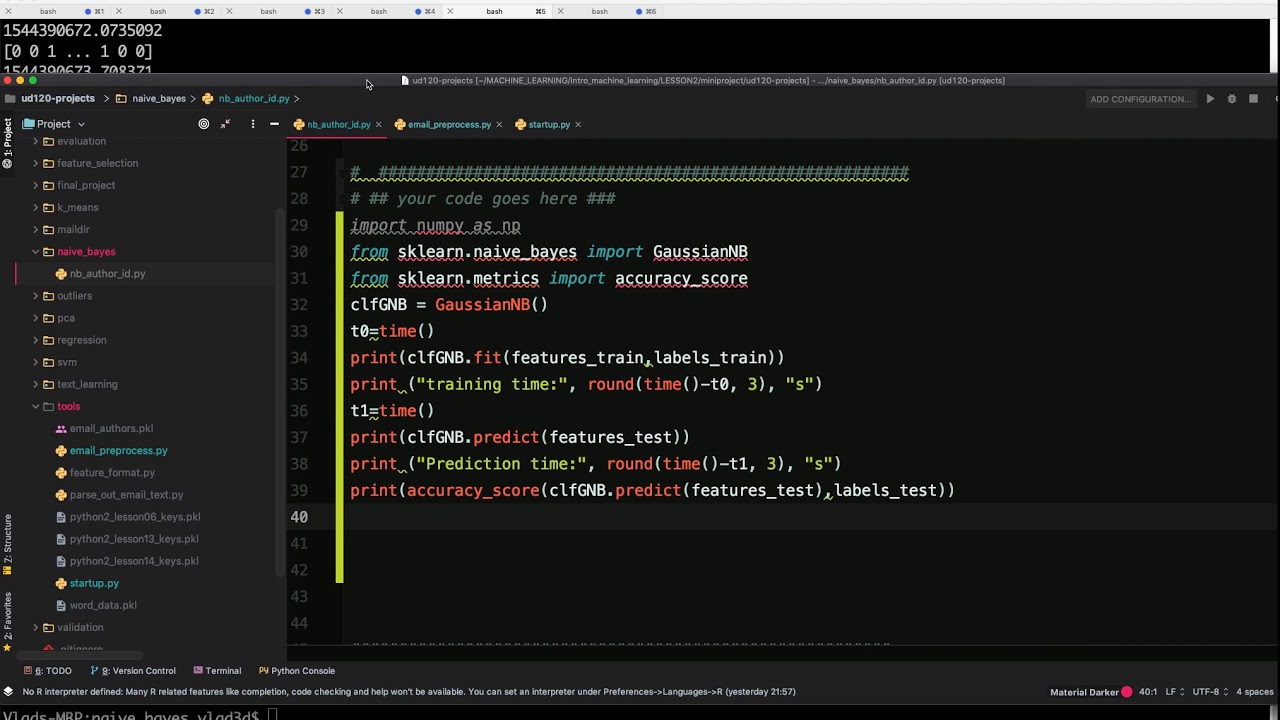The height and width of the screenshot is (720, 1280).
Task: Close the email_preprocess.py editor tab
Action: coord(499,125)
